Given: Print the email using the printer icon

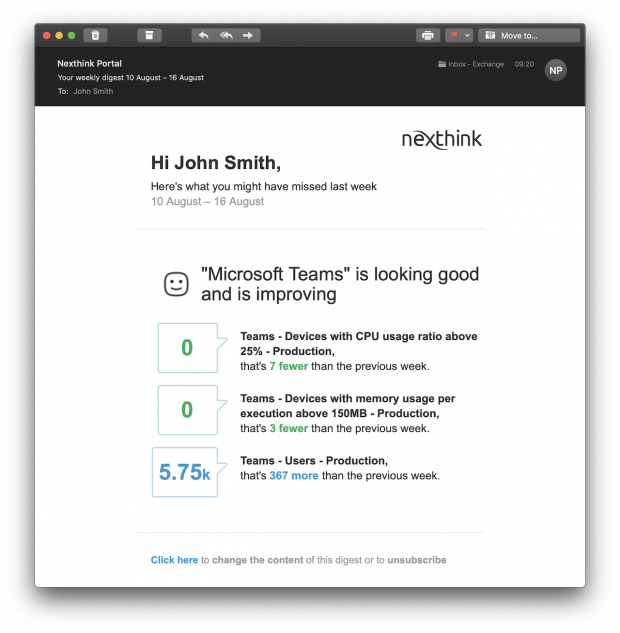Looking at the screenshot, I should [x=428, y=35].
